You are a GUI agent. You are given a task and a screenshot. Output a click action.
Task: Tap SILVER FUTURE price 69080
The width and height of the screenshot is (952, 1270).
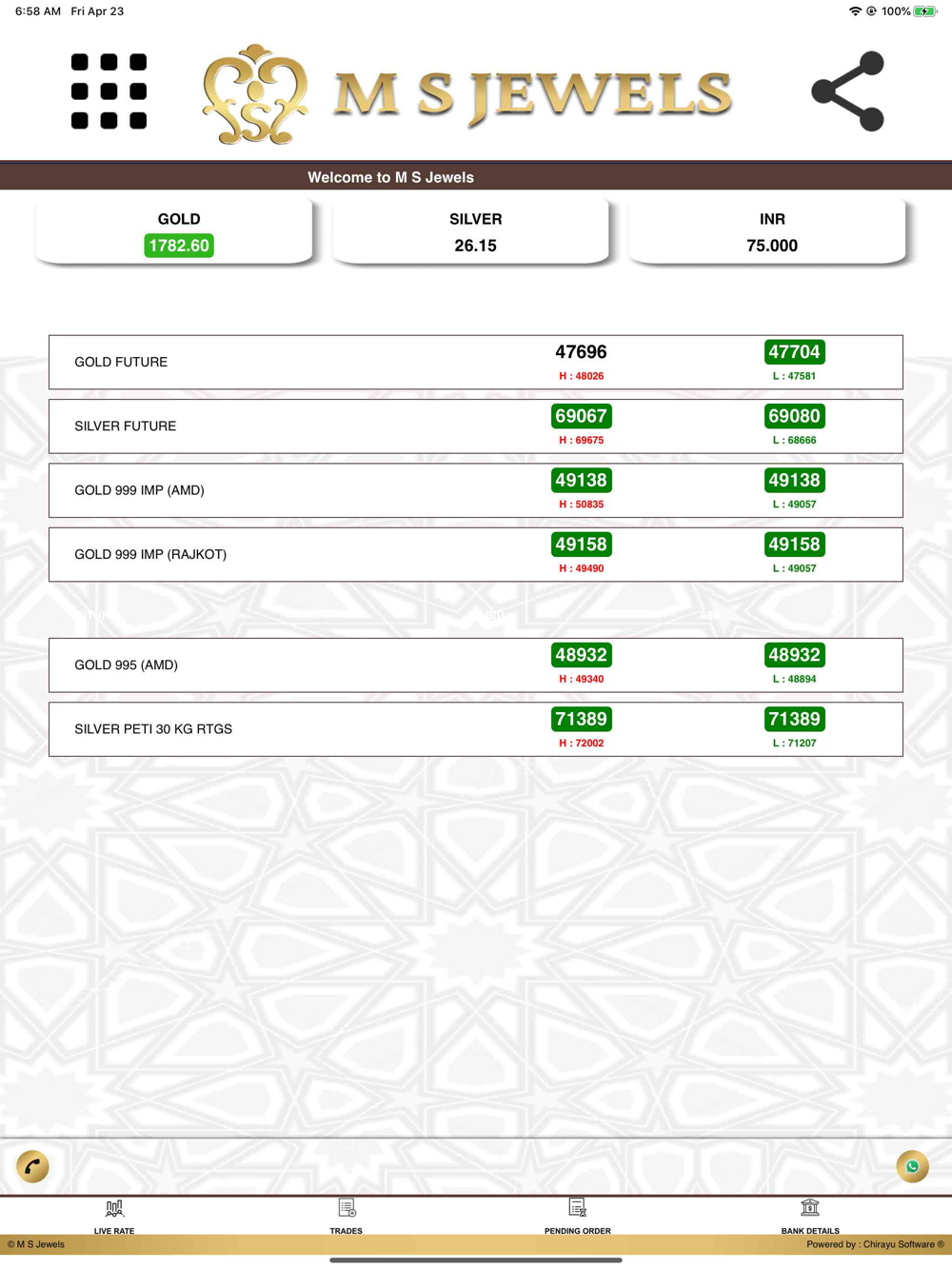click(x=794, y=416)
